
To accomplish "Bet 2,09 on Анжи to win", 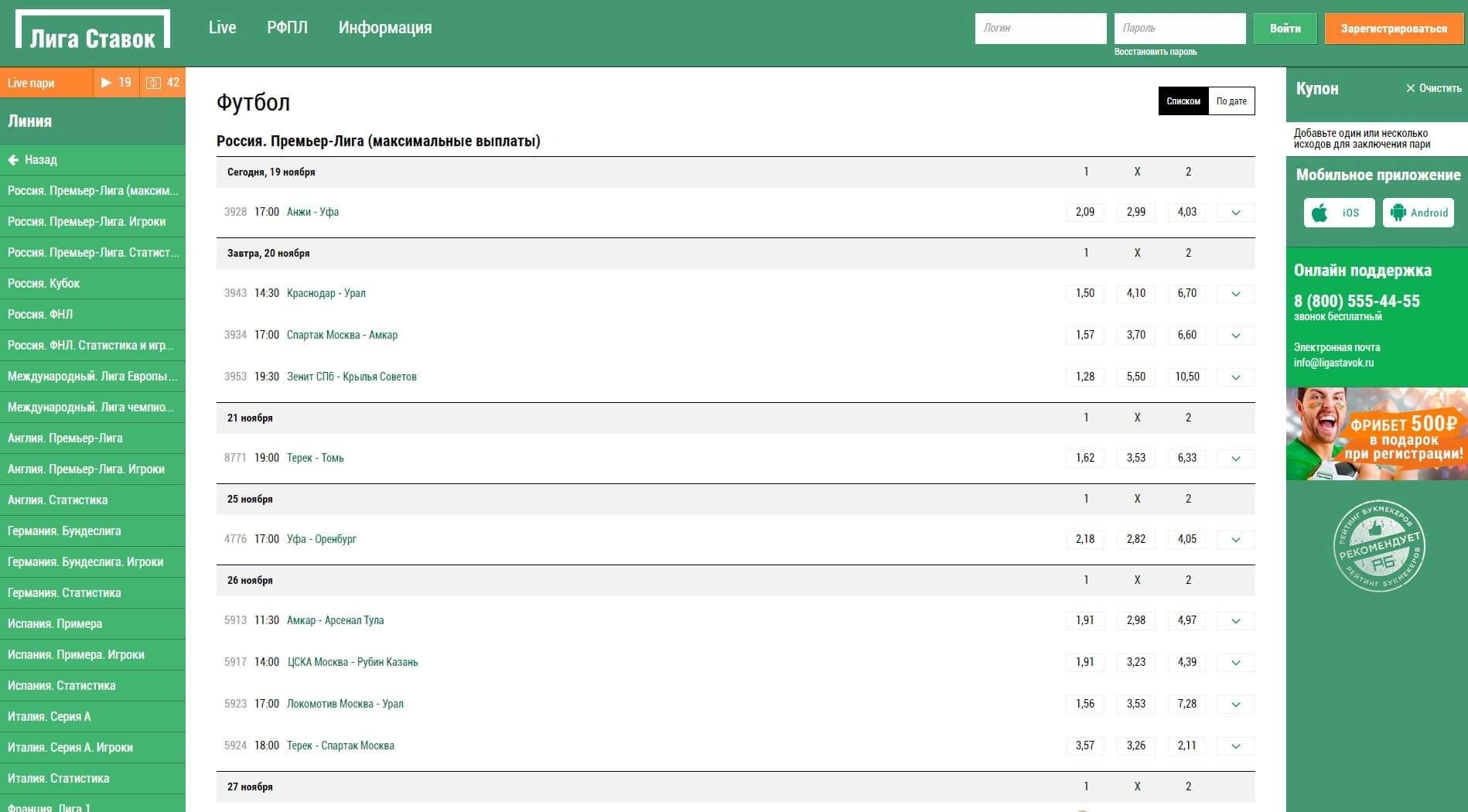I will pos(1085,212).
